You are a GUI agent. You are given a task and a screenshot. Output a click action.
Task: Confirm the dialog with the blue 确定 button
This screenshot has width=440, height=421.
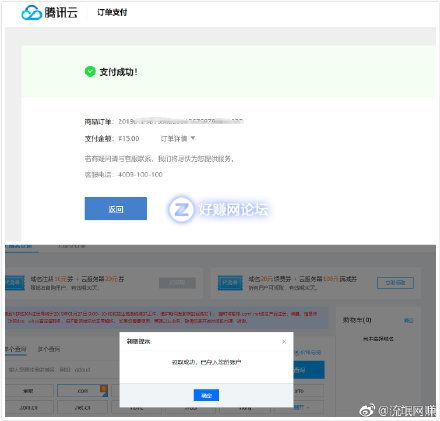coord(206,395)
